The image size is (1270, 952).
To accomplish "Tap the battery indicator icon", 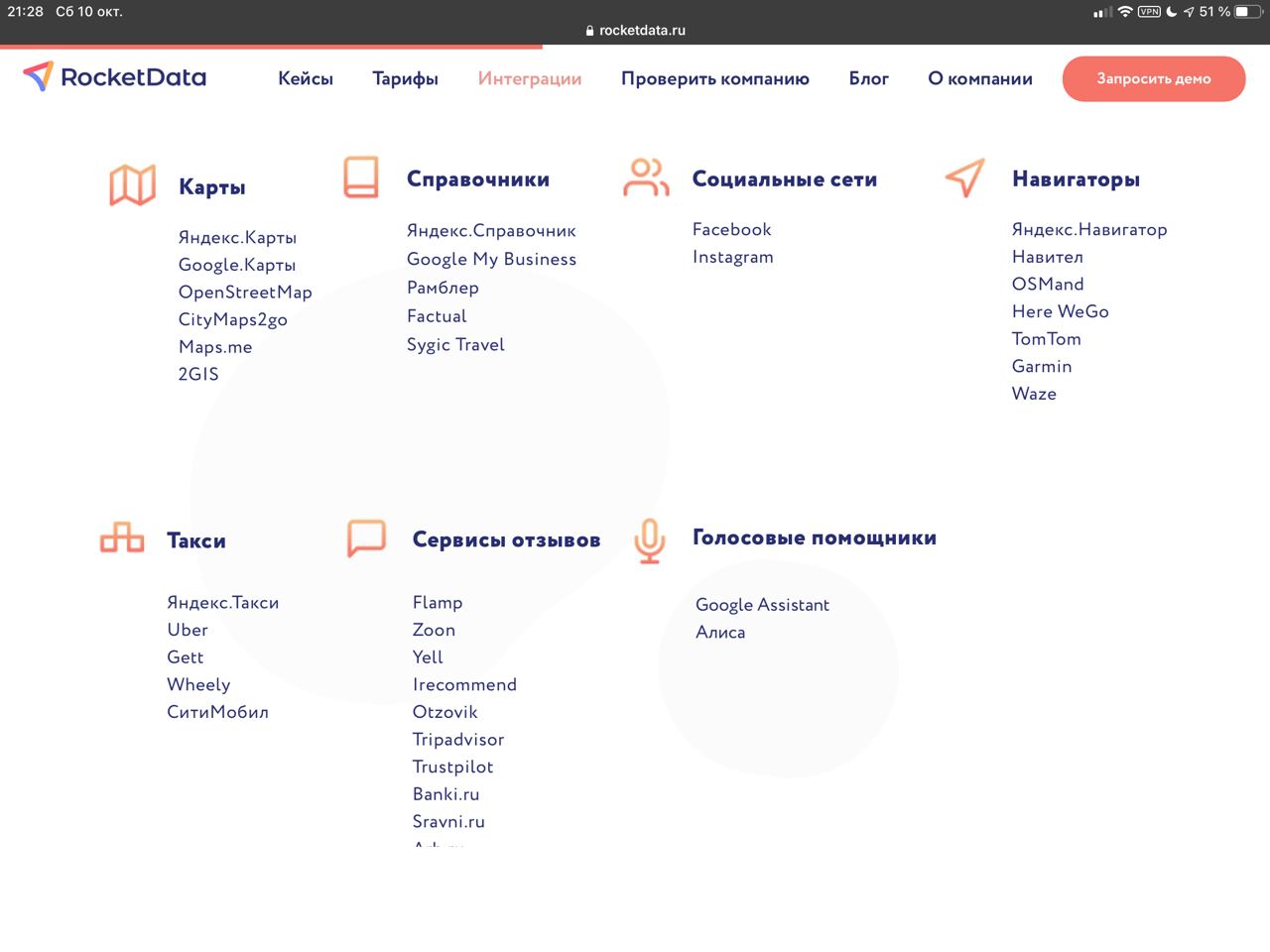I will pos(1248,12).
